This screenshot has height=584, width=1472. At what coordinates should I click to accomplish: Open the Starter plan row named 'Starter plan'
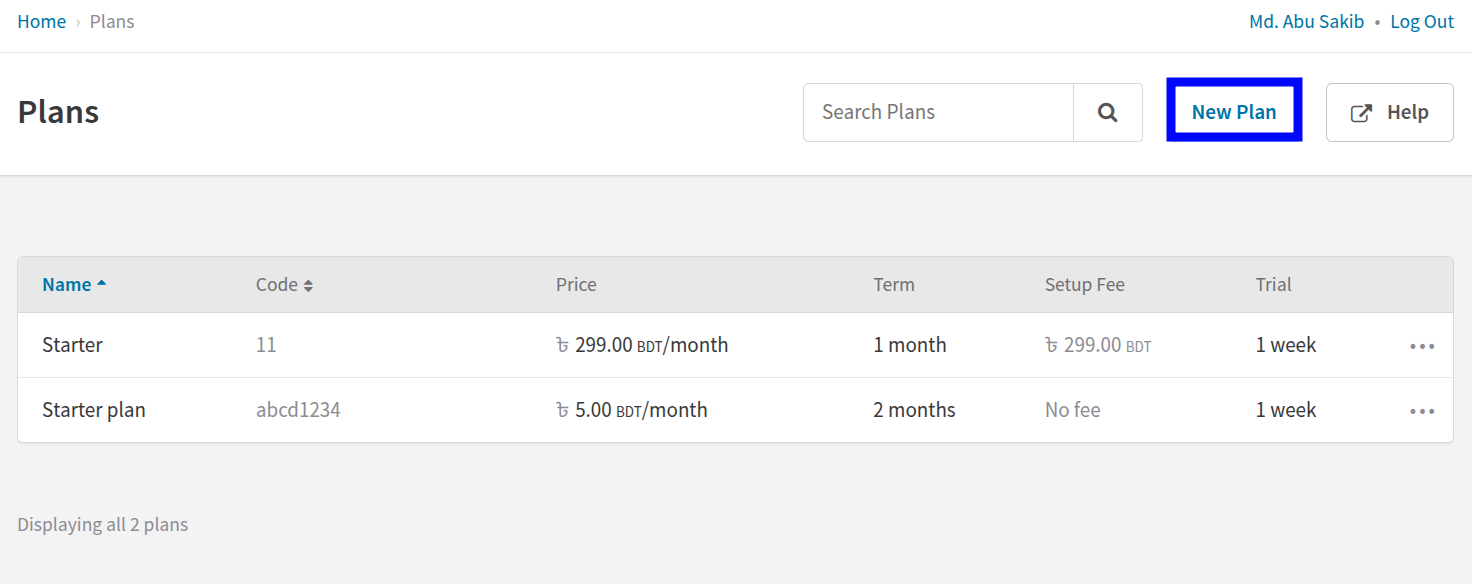pos(94,410)
